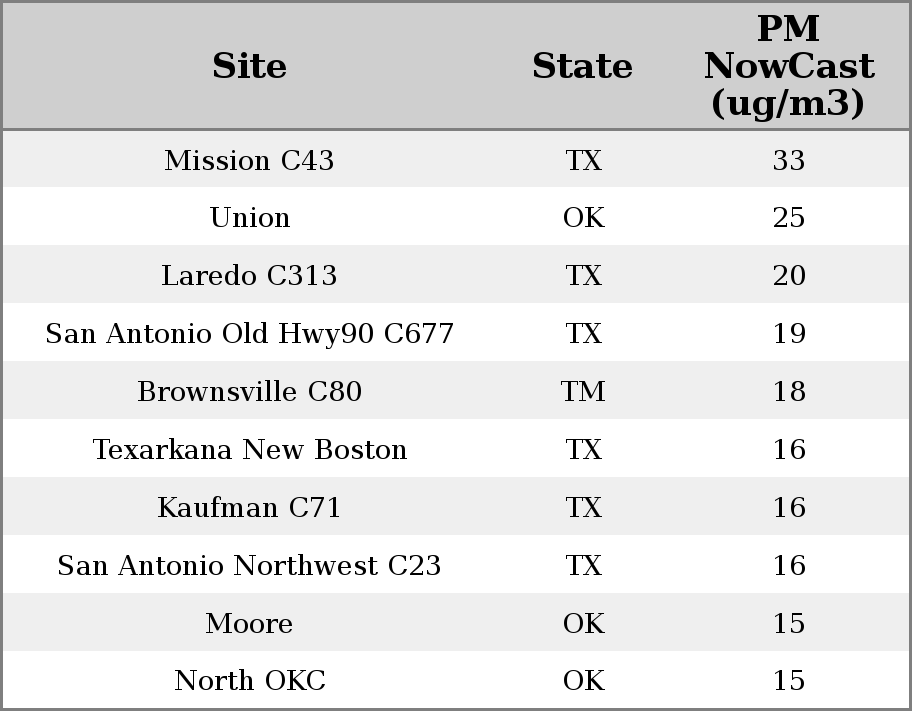This screenshot has height=711, width=912.
Task: Click the State column header
Action: coord(582,66)
